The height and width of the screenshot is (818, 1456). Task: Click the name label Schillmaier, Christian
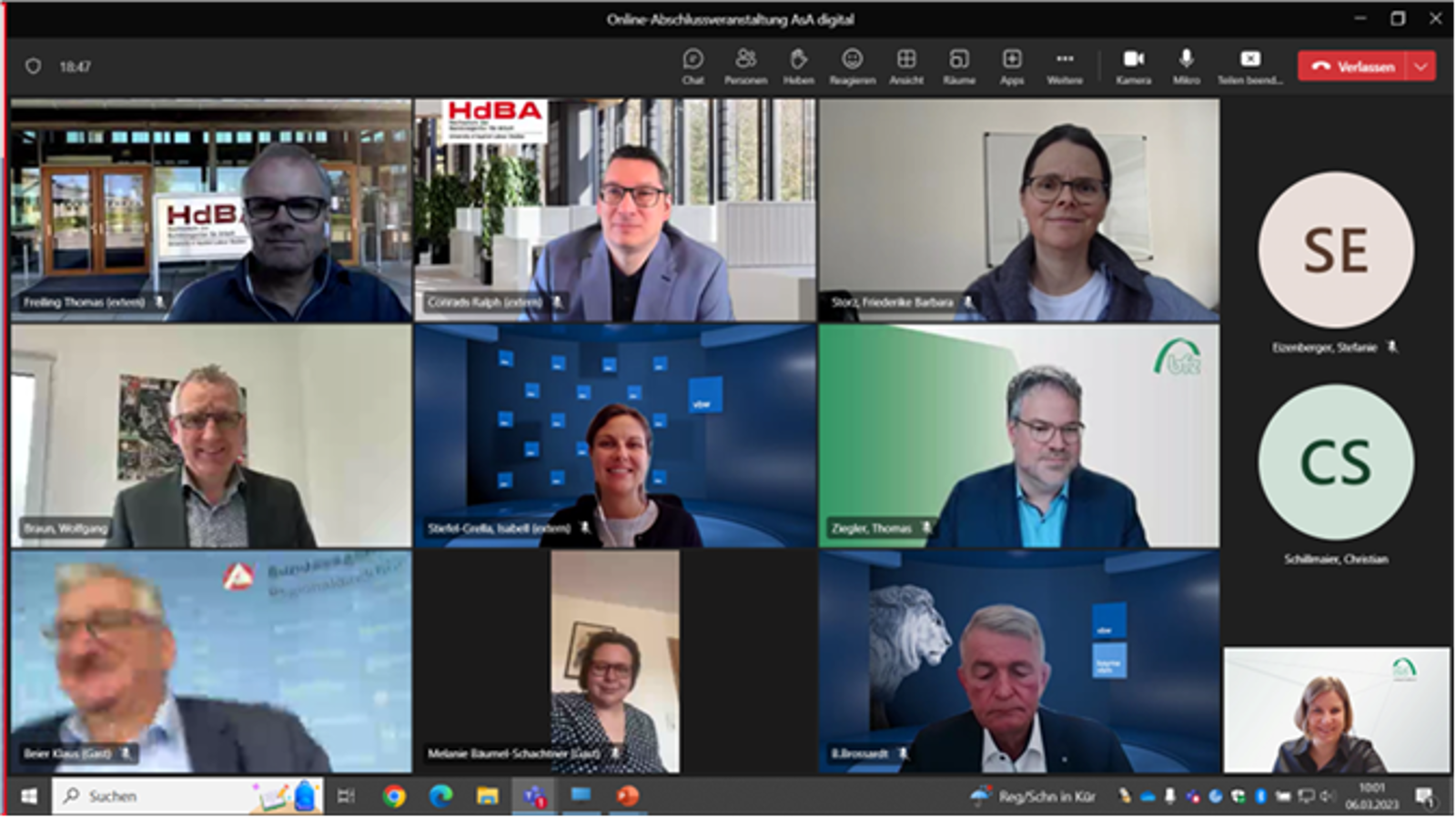[1336, 559]
